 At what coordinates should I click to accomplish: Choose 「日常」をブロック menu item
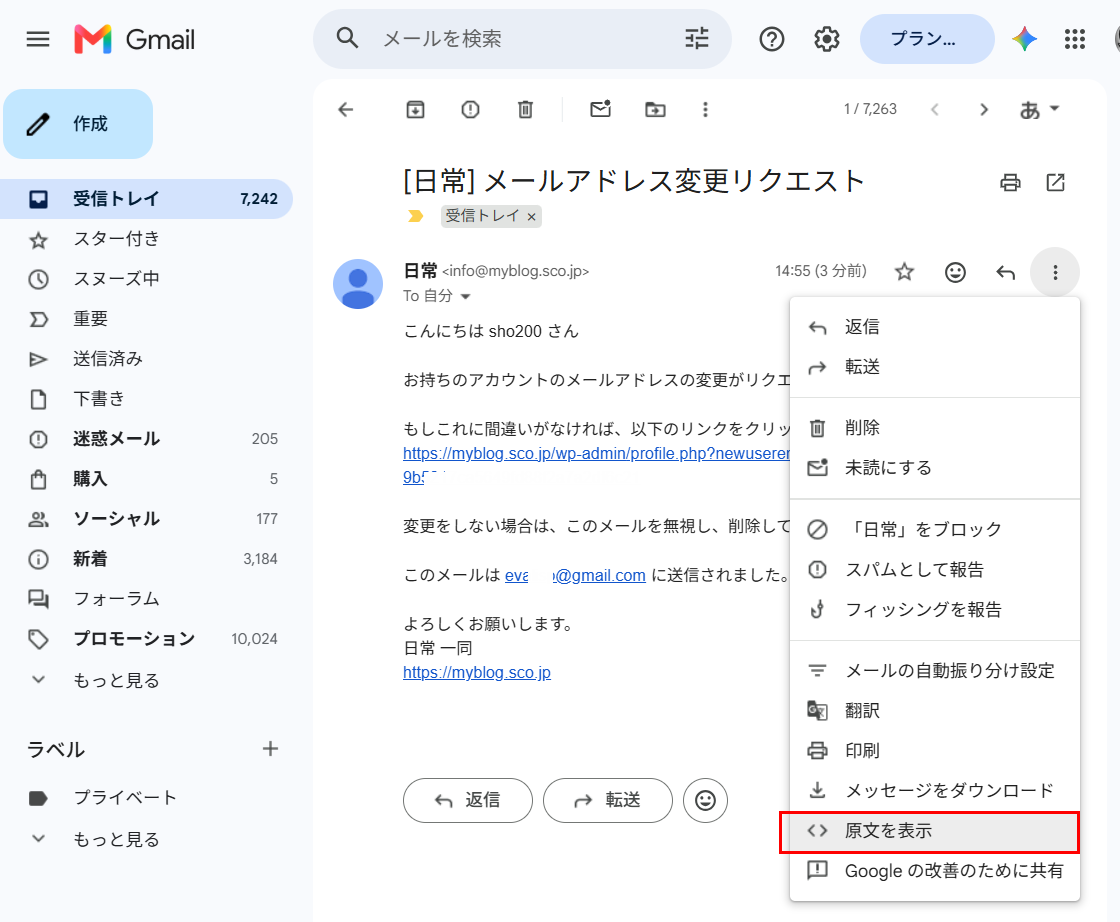click(934, 529)
